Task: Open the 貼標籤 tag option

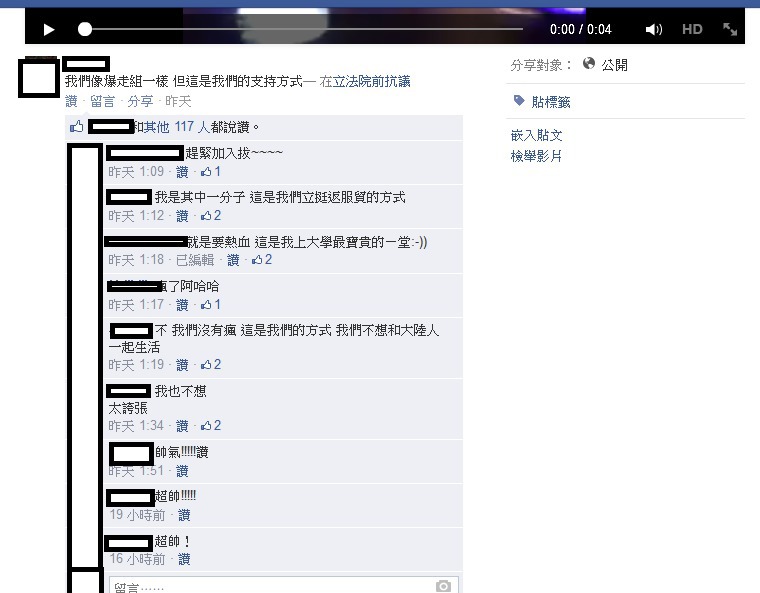Action: click(542, 102)
